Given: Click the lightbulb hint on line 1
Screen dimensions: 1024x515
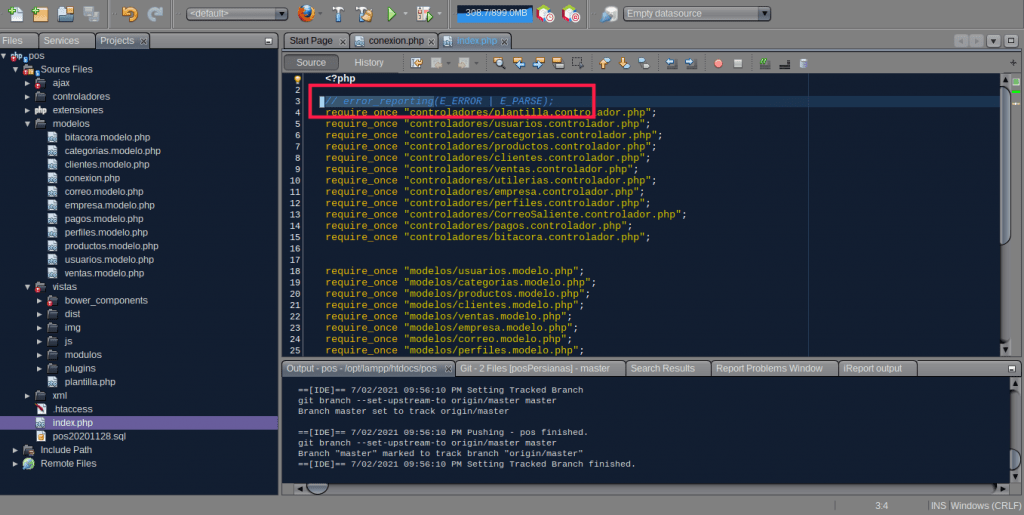Looking at the screenshot, I should click(x=297, y=79).
